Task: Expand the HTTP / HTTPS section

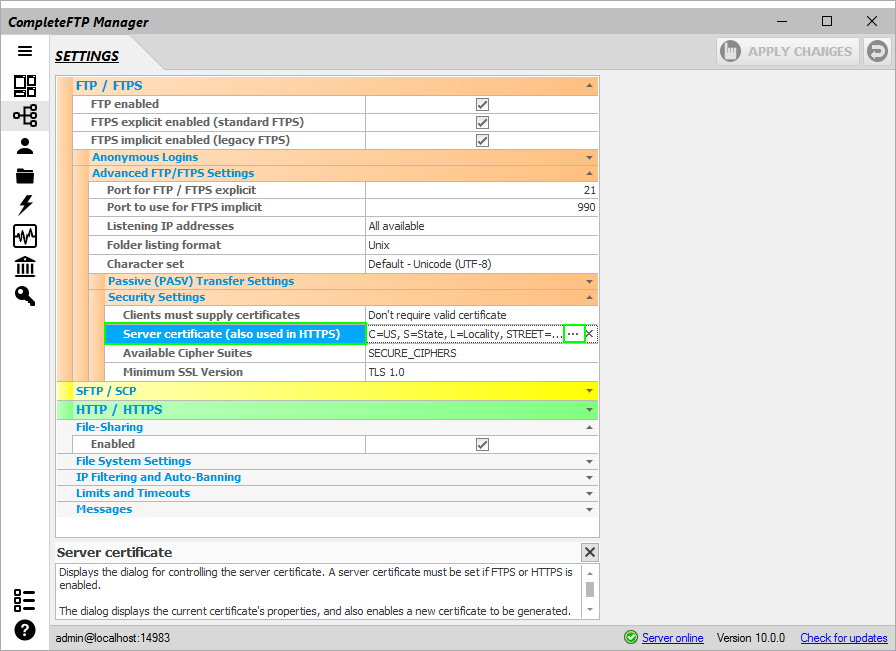Action: pos(589,410)
